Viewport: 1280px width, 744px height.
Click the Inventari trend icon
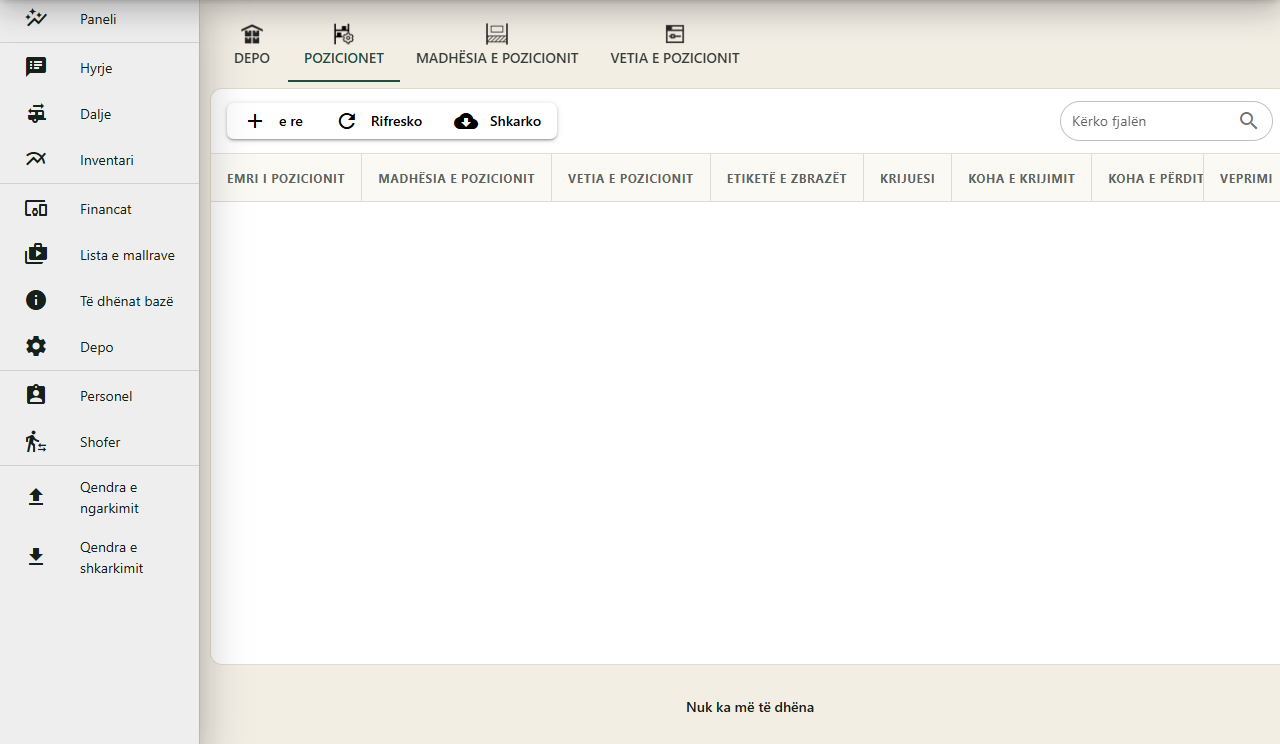[x=36, y=159]
